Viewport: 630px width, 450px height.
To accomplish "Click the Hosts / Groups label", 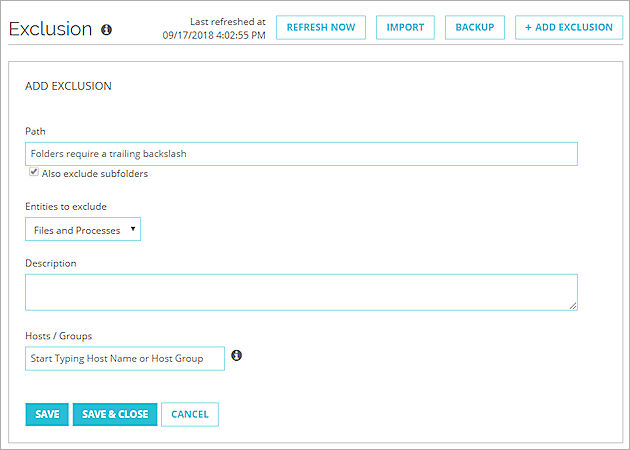I will point(59,335).
